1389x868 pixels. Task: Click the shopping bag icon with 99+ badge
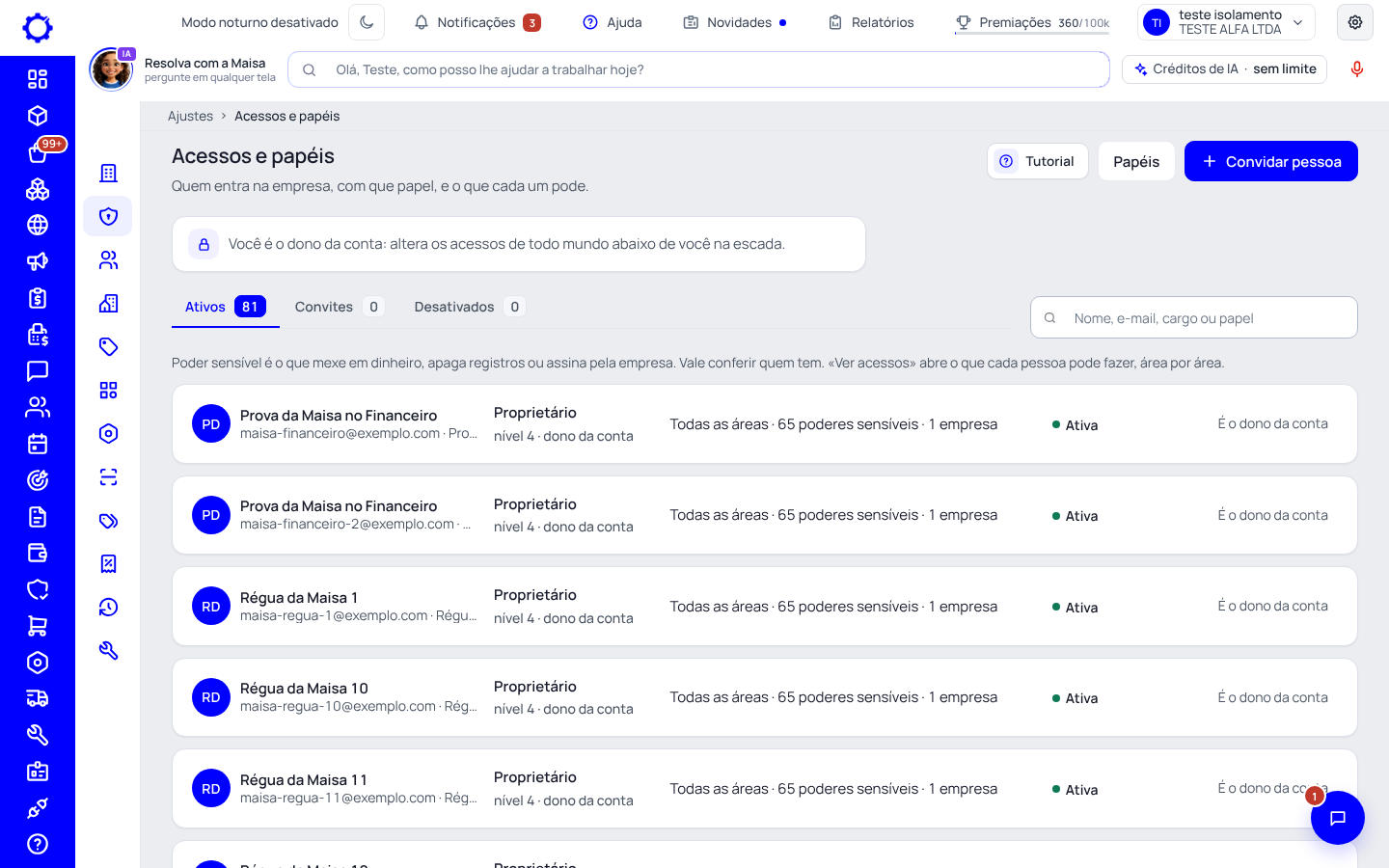pos(38,152)
